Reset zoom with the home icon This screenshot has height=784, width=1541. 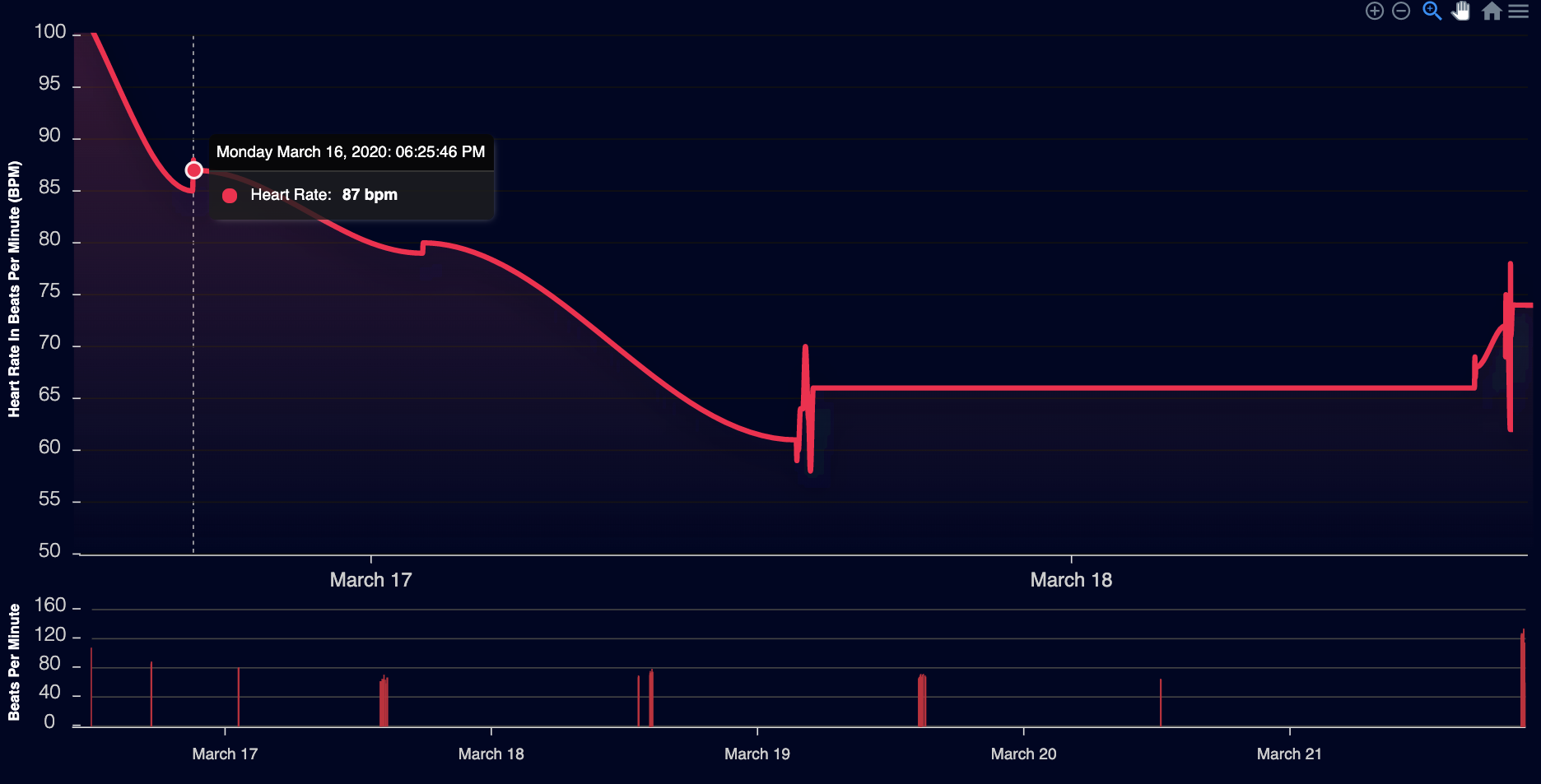click(1492, 11)
